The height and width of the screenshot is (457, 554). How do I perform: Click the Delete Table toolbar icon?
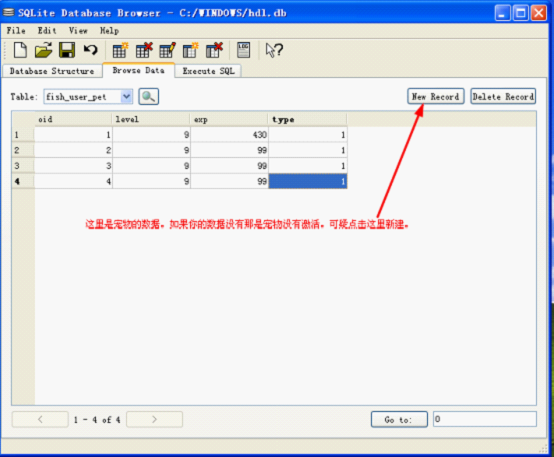tap(144, 50)
